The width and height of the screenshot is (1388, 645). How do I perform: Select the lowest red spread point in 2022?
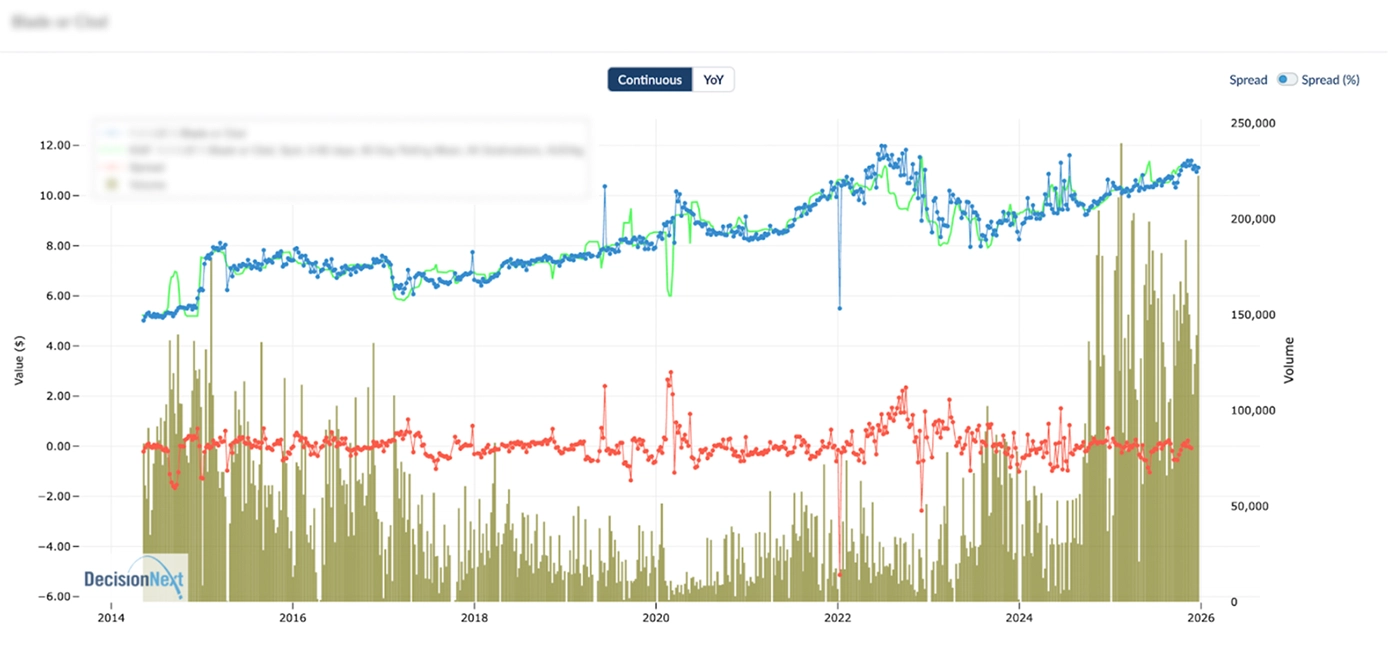[840, 574]
